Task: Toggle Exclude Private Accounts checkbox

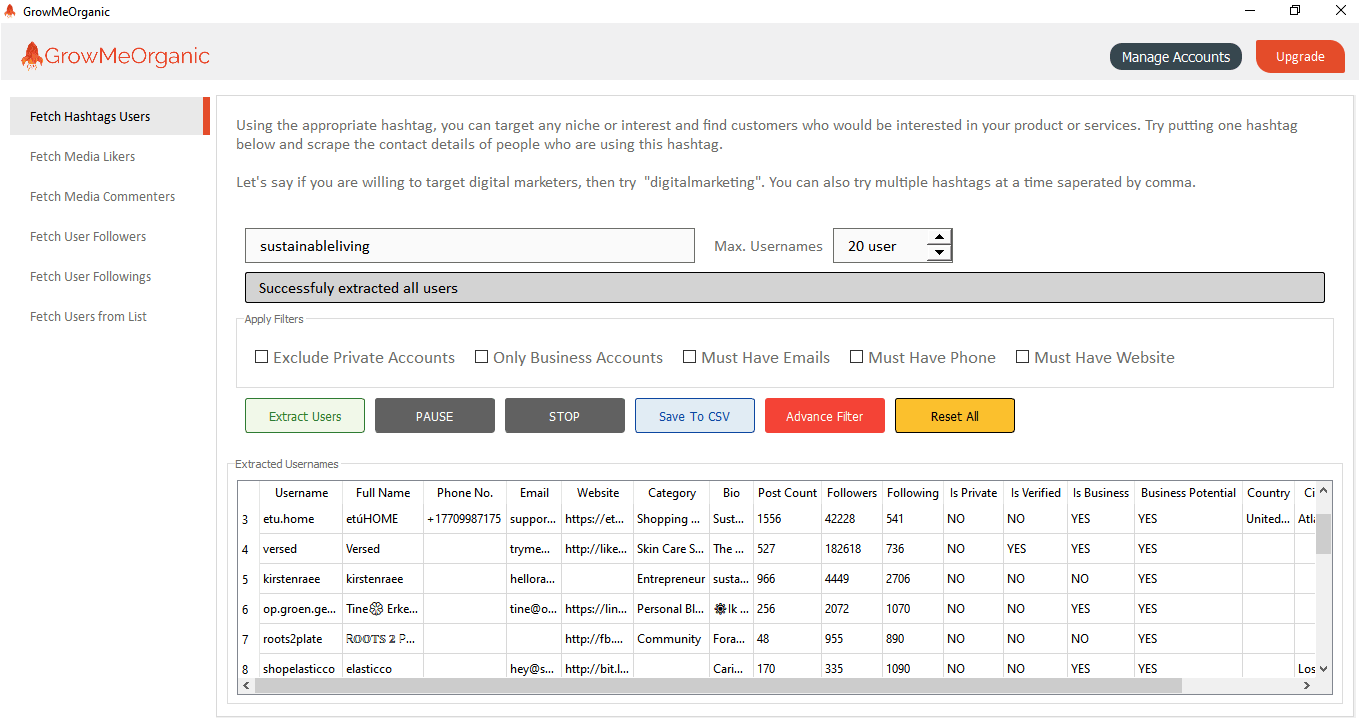Action: 262,357
